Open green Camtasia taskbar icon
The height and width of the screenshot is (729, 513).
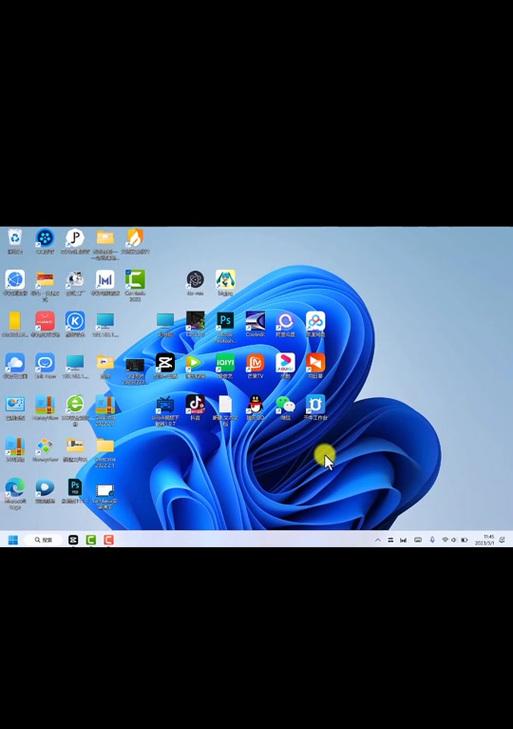(x=91, y=540)
